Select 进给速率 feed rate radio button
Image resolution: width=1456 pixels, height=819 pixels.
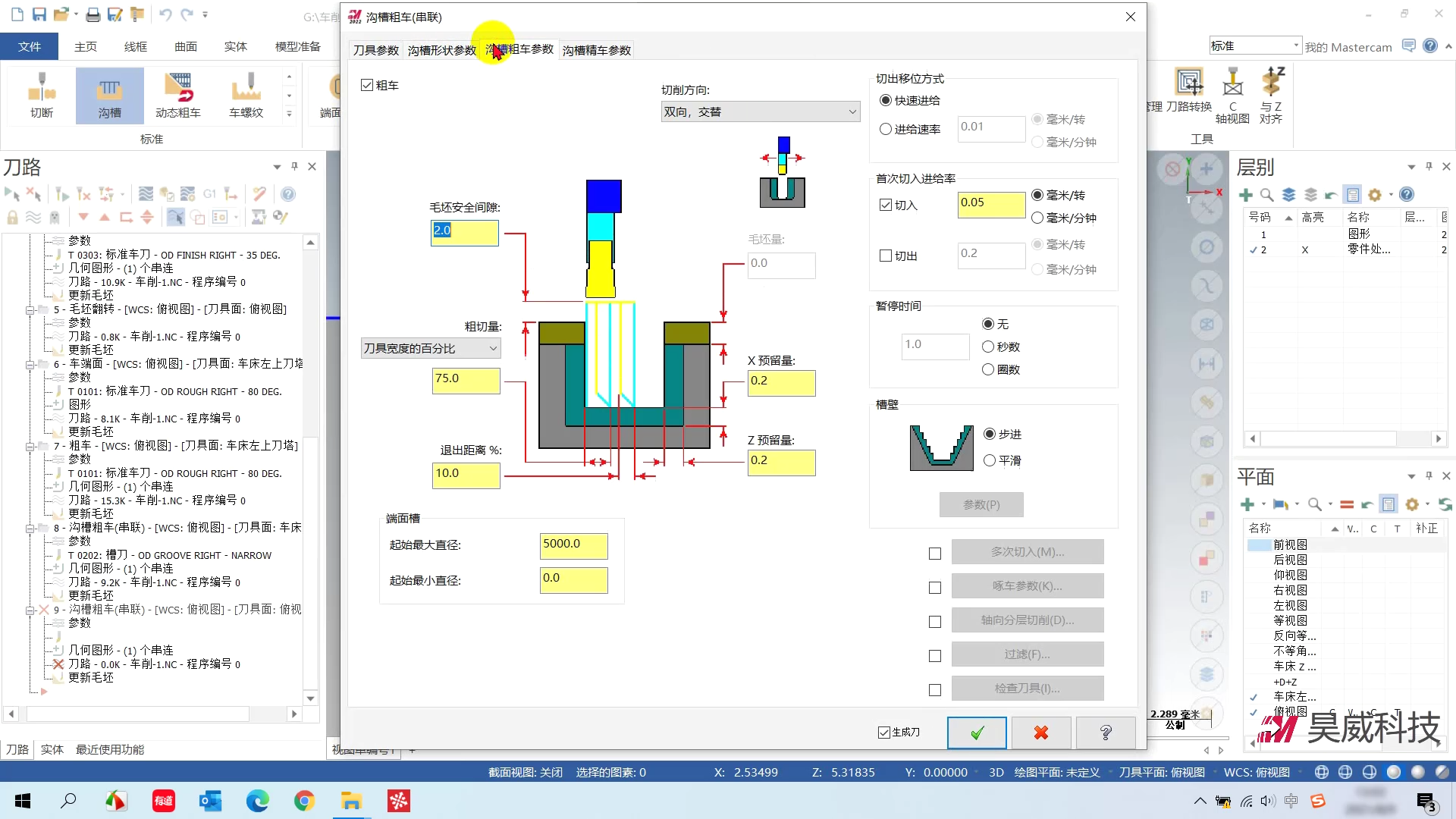[886, 130]
